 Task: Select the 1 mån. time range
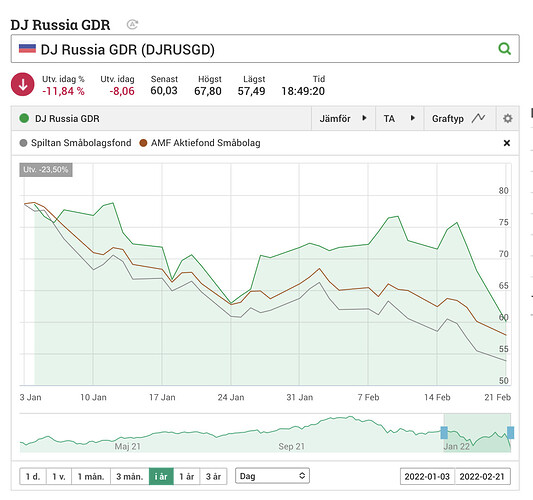point(91,477)
